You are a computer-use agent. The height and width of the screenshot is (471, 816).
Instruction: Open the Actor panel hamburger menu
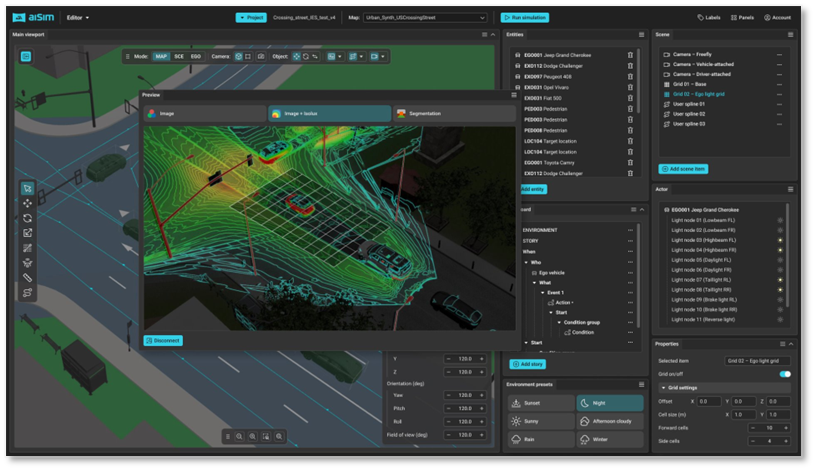click(790, 189)
